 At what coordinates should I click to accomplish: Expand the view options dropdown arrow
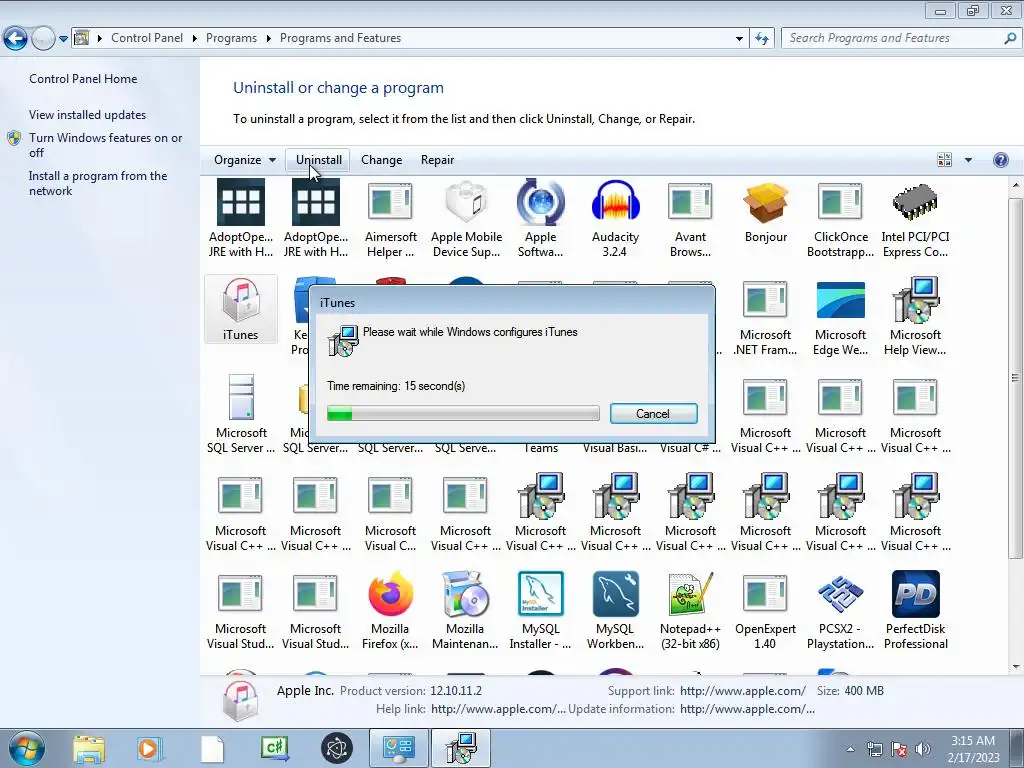968,160
